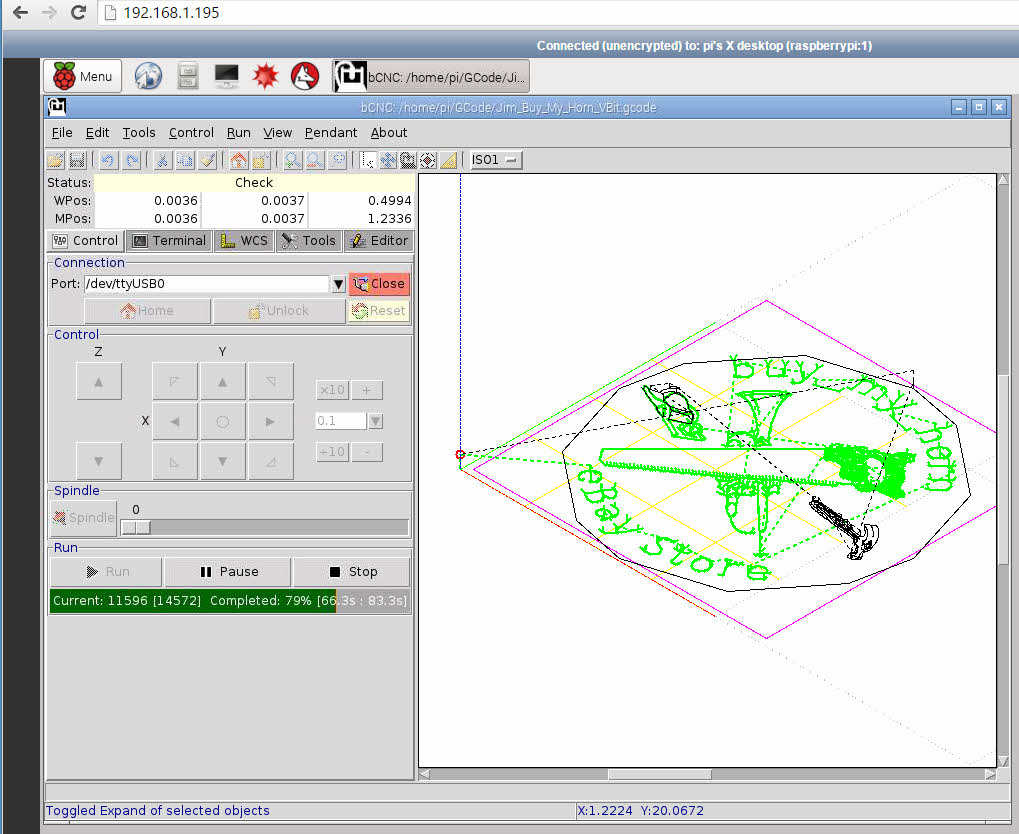Viewport: 1019px width, 834px height.
Task: Click the Cut scissors icon
Action: click(161, 160)
